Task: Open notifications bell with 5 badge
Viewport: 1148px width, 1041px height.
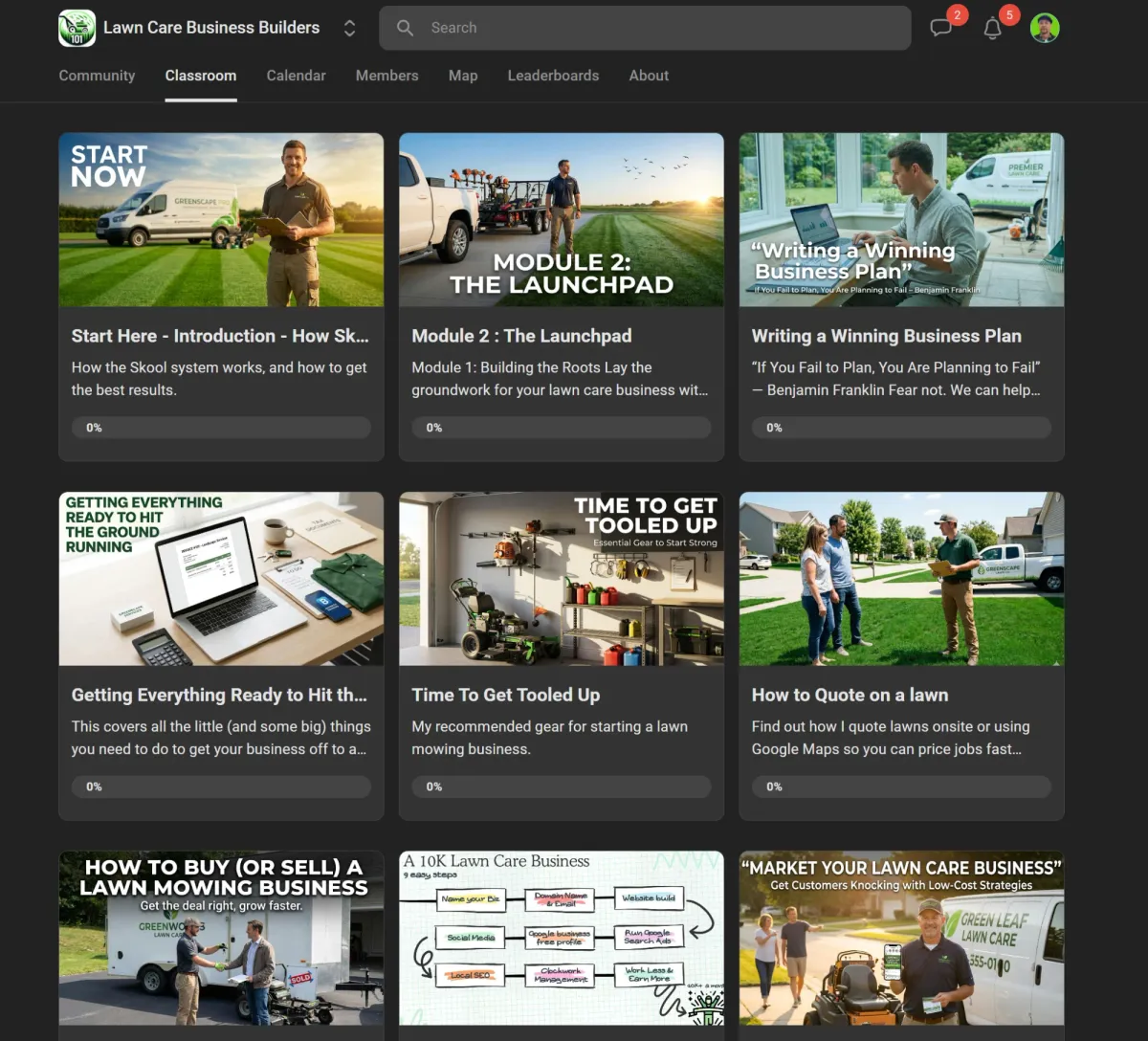Action: [993, 28]
